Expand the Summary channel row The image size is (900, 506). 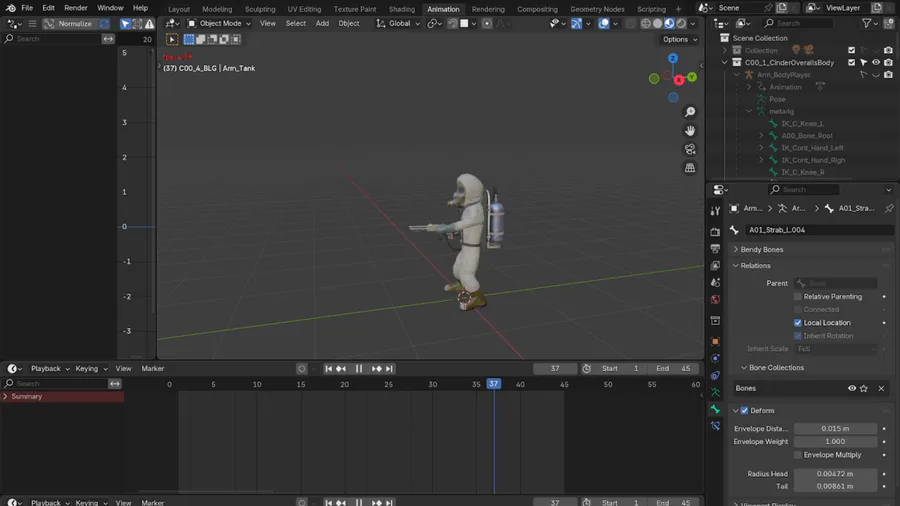5,396
